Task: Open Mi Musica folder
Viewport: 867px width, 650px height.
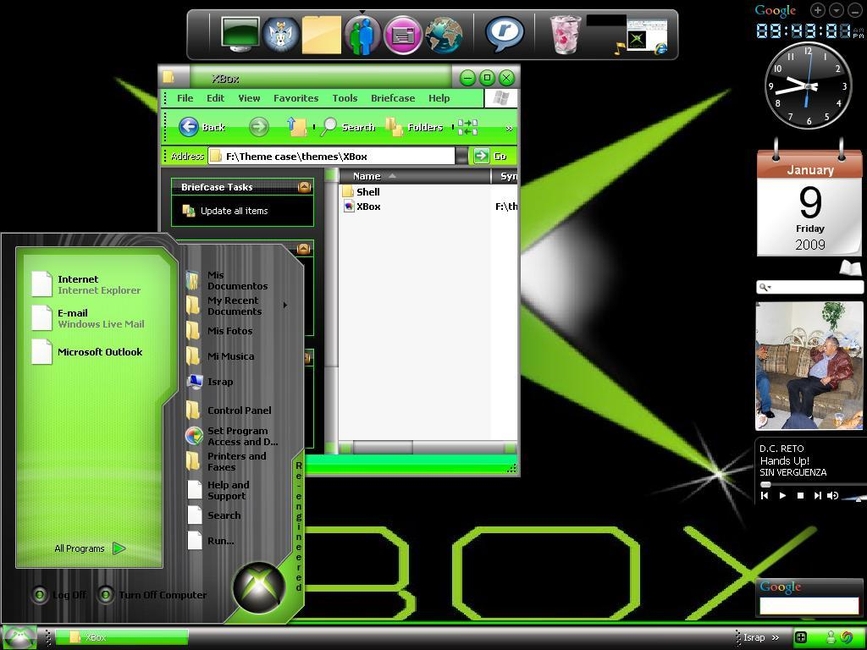Action: click(220, 357)
